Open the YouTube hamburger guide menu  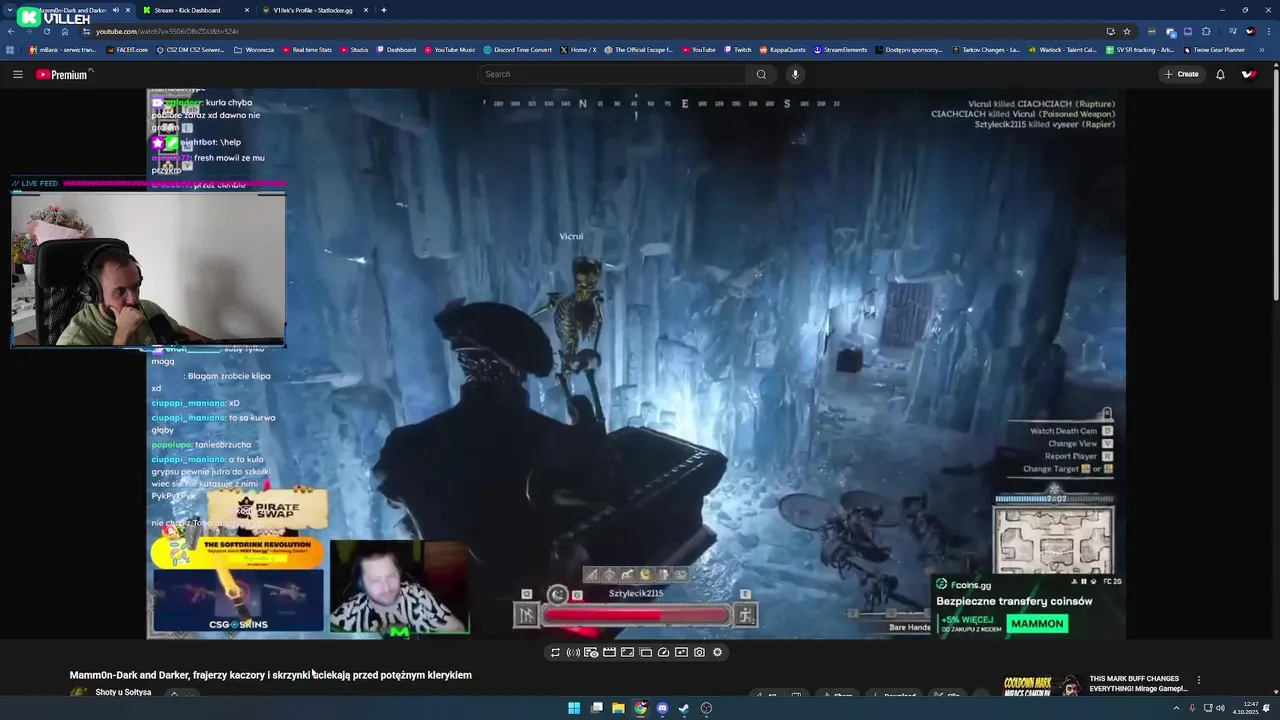pos(17,74)
